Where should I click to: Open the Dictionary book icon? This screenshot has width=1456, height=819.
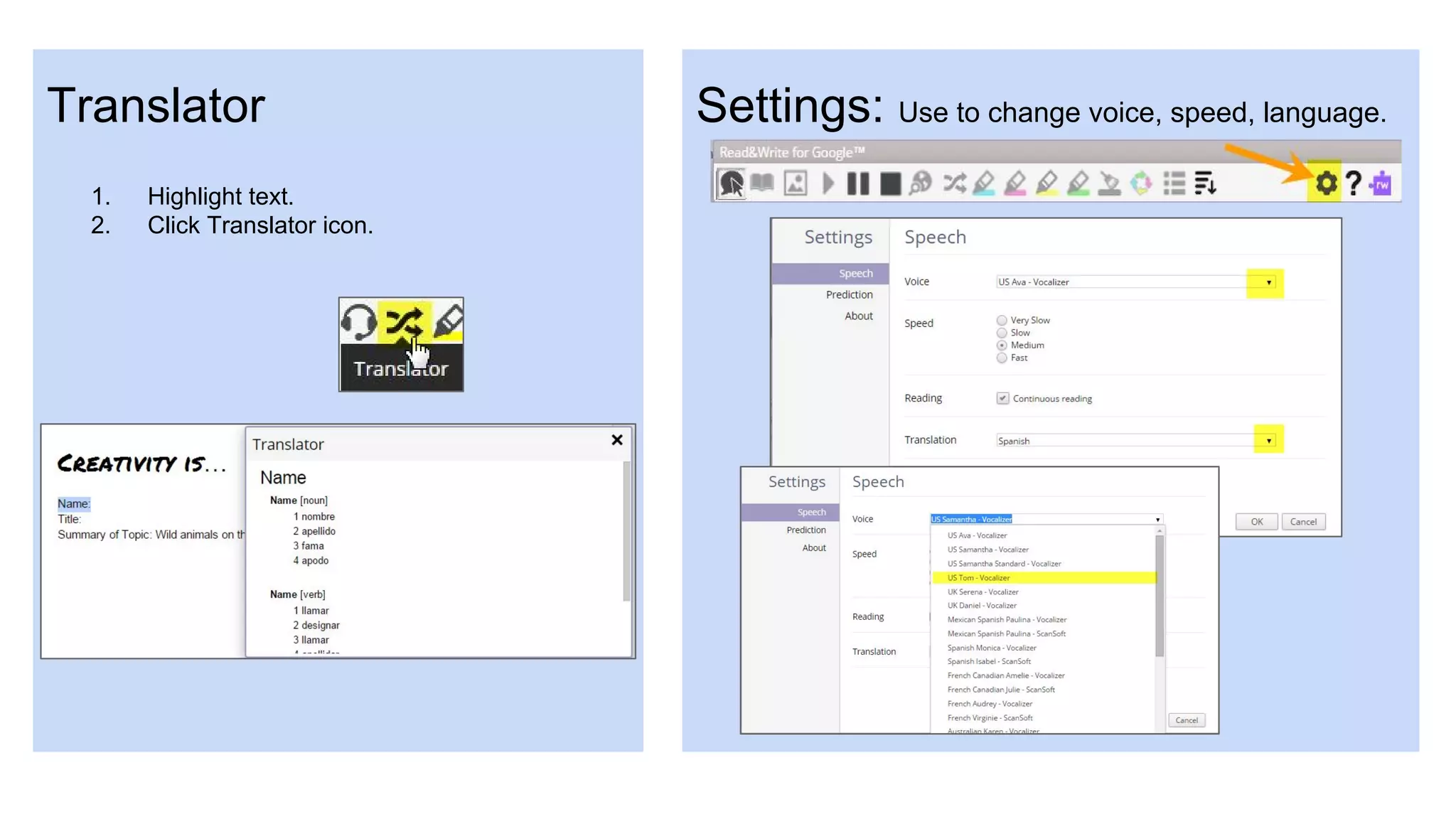click(x=762, y=183)
